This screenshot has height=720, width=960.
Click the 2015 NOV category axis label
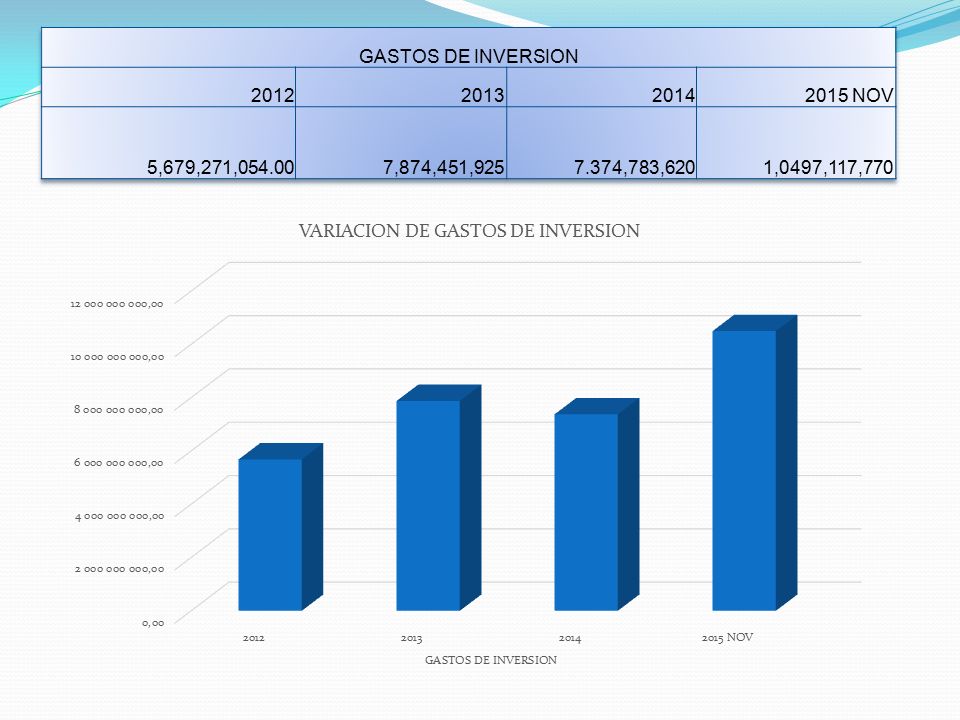(x=727, y=637)
